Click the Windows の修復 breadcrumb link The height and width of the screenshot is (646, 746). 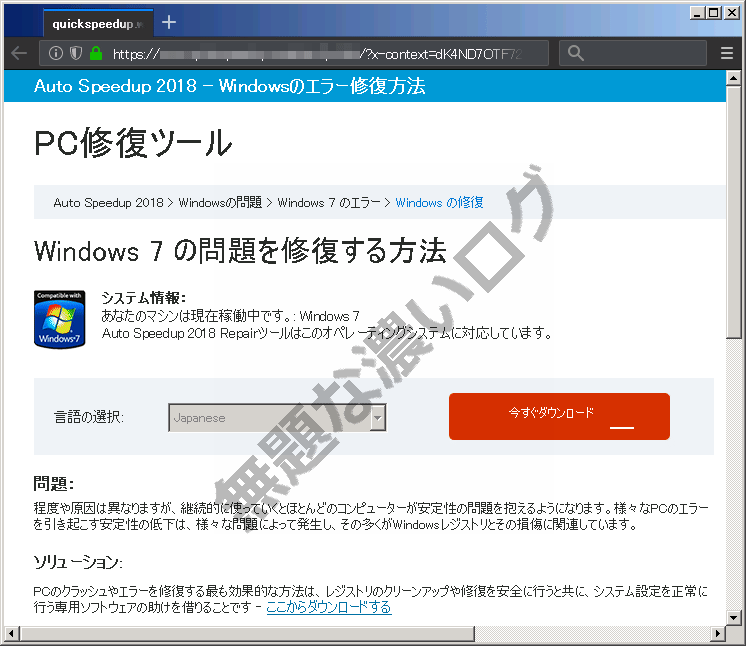click(x=439, y=203)
